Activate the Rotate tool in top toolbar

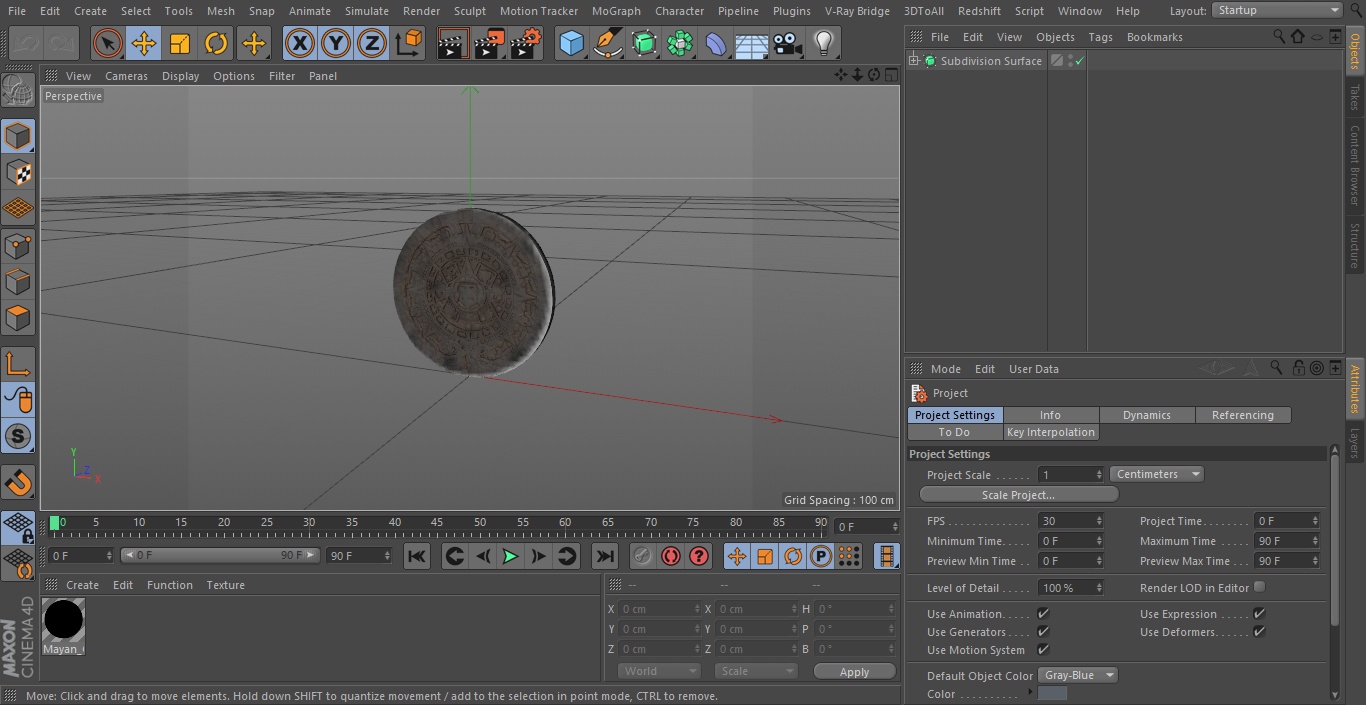pyautogui.click(x=217, y=44)
